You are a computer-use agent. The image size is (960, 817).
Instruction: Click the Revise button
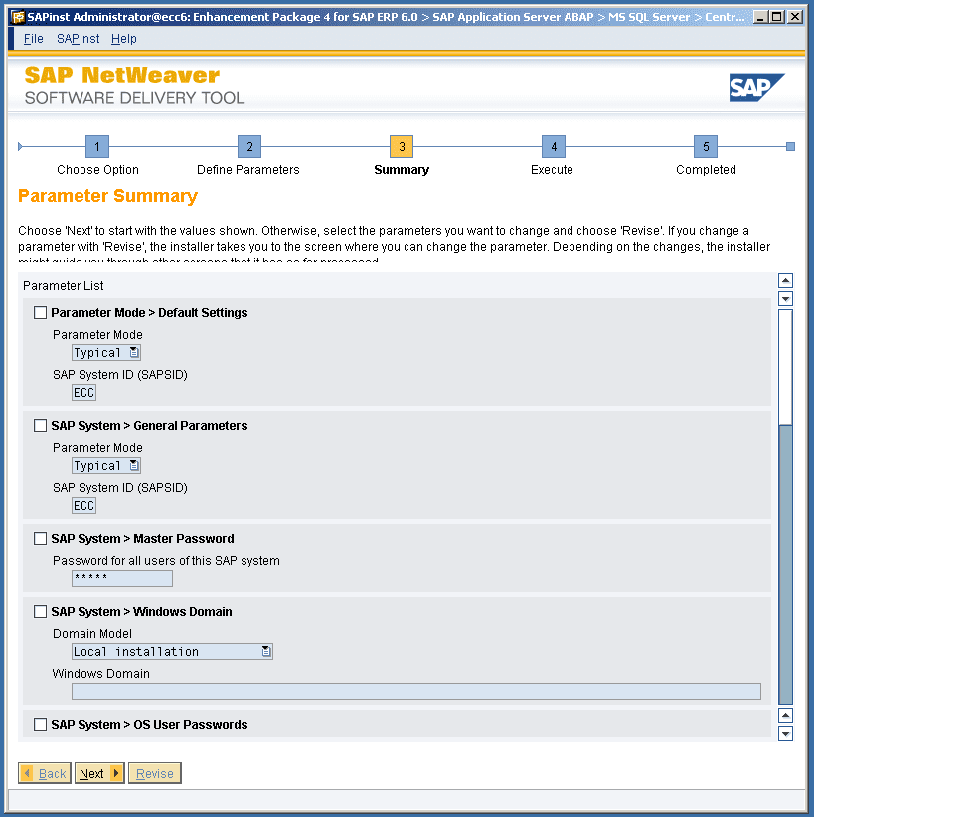click(154, 773)
